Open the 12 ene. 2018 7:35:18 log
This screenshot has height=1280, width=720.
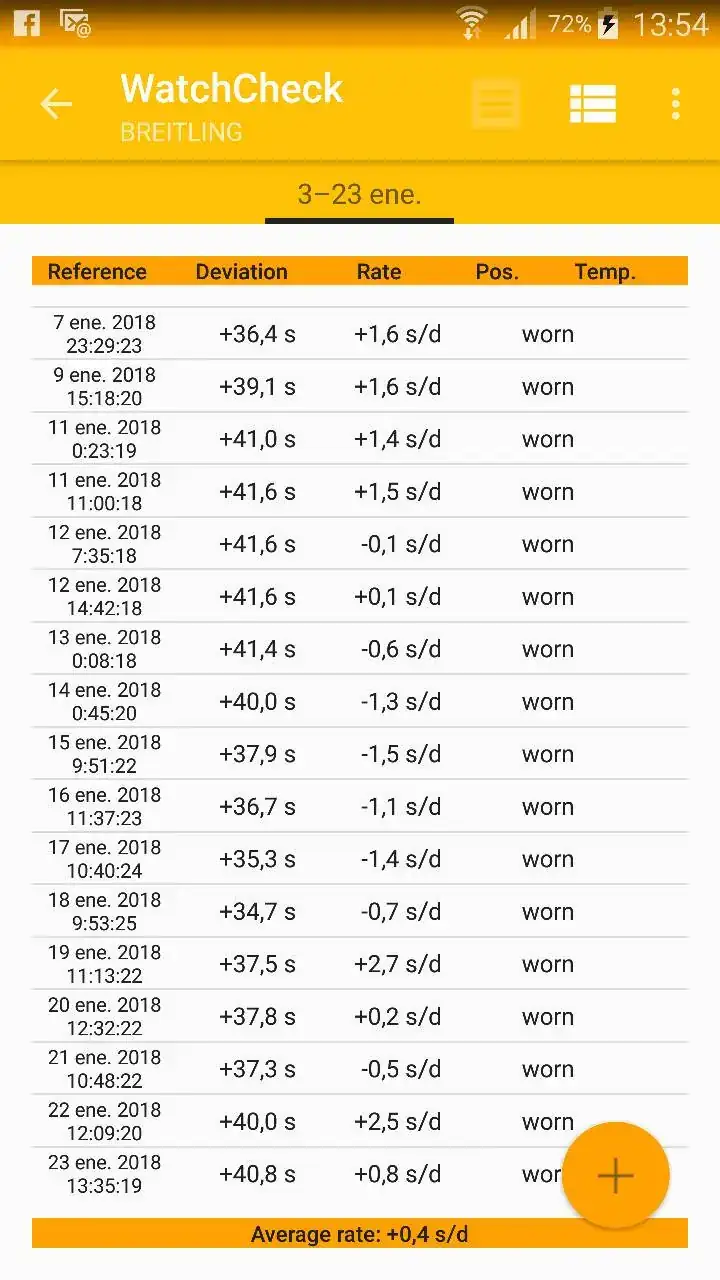[360, 544]
